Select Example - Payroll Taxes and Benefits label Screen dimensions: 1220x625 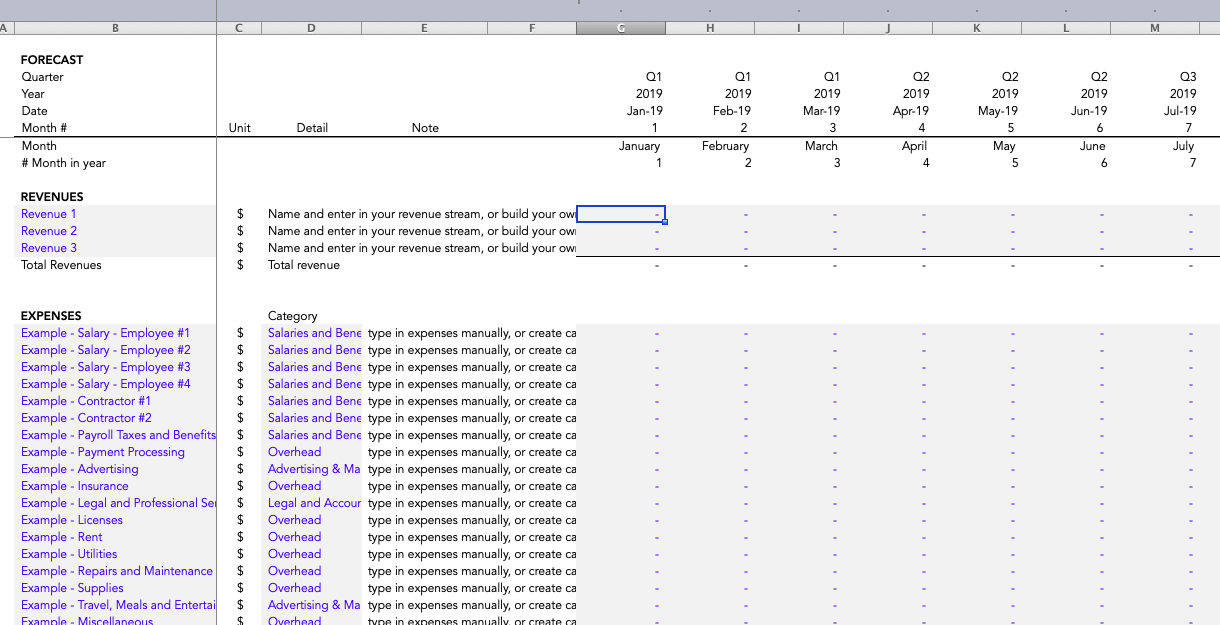(118, 435)
